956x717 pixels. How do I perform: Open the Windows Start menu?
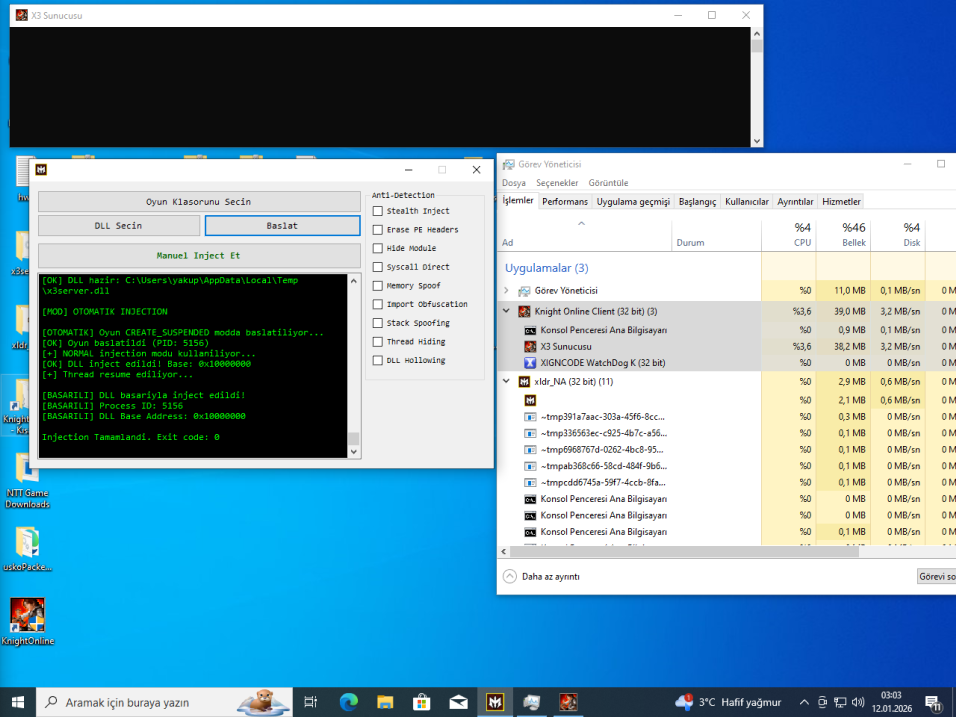pyautogui.click(x=18, y=702)
